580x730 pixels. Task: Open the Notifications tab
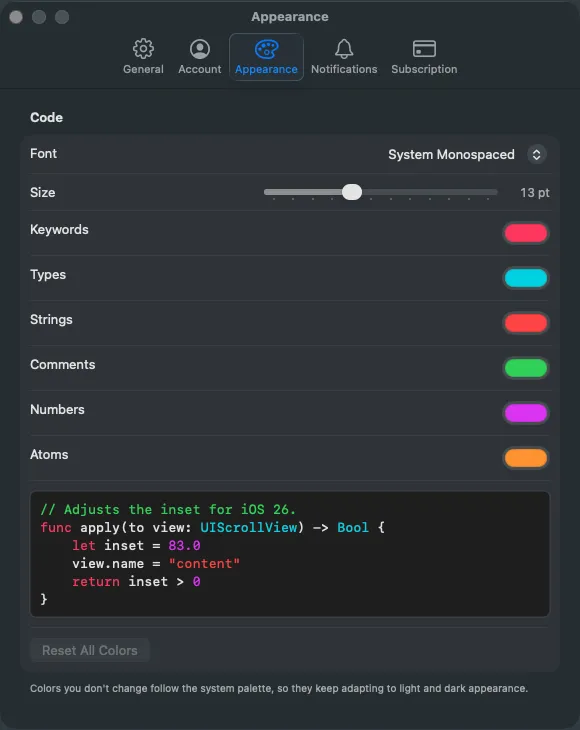click(344, 57)
